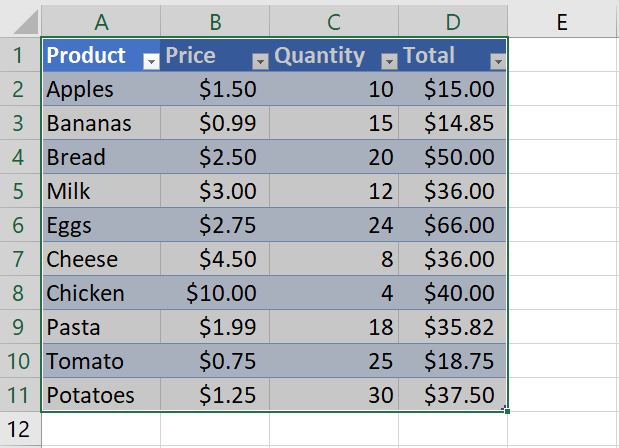Click the Select All corner triangle

point(26,22)
